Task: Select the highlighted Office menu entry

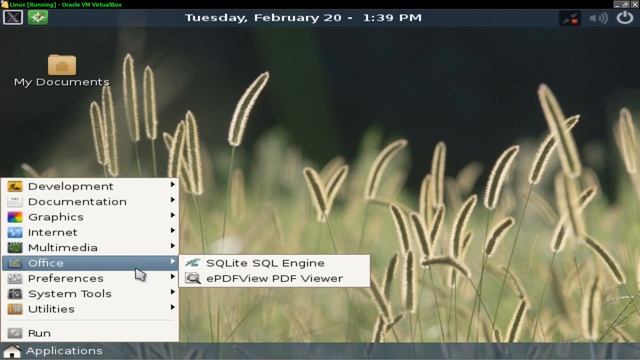Action: (x=90, y=263)
